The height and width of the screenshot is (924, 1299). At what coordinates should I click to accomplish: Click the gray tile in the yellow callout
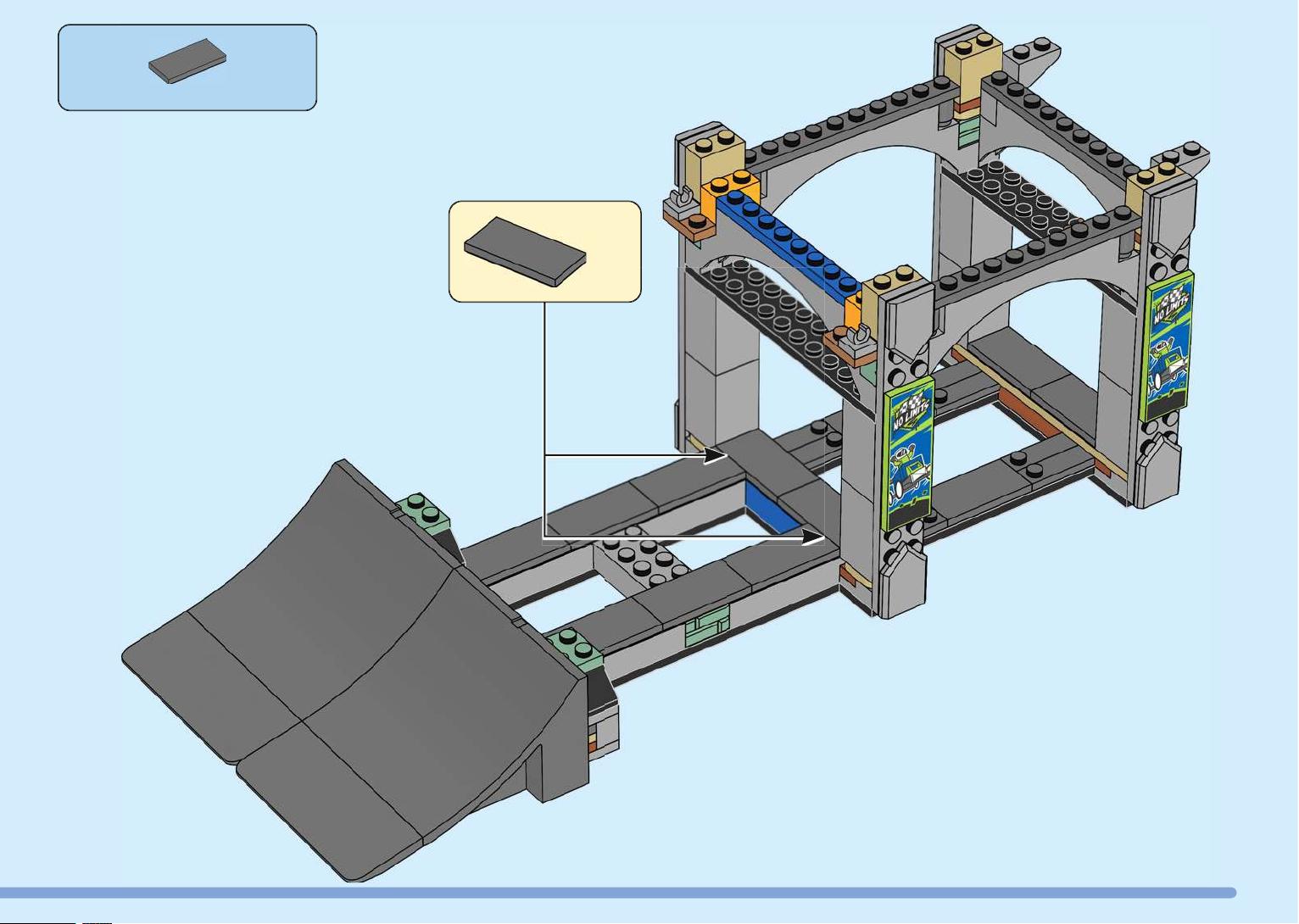(x=526, y=252)
